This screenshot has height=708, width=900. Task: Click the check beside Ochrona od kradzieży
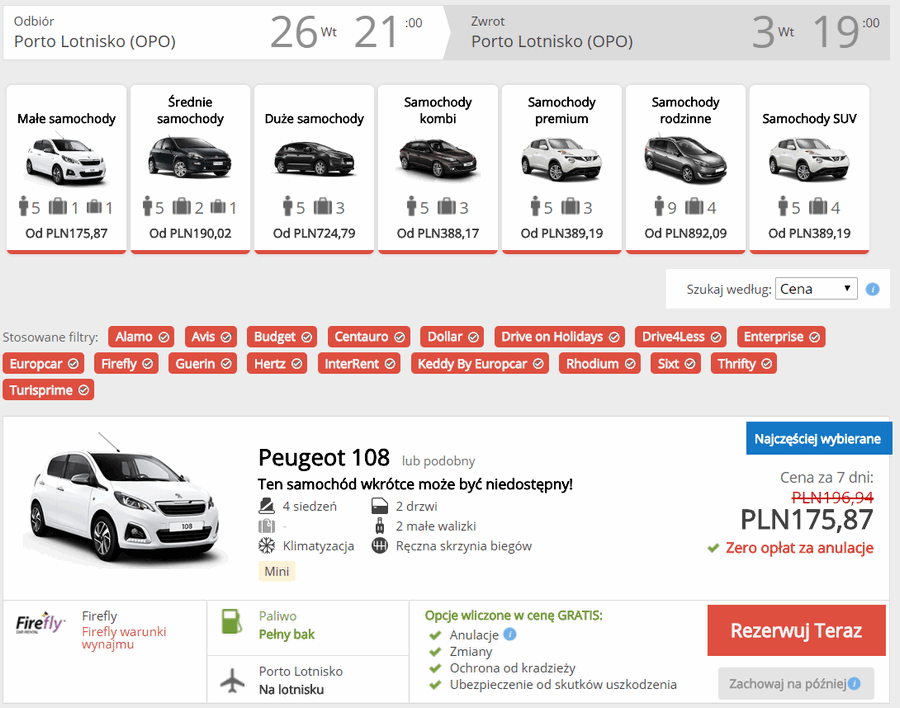click(435, 668)
